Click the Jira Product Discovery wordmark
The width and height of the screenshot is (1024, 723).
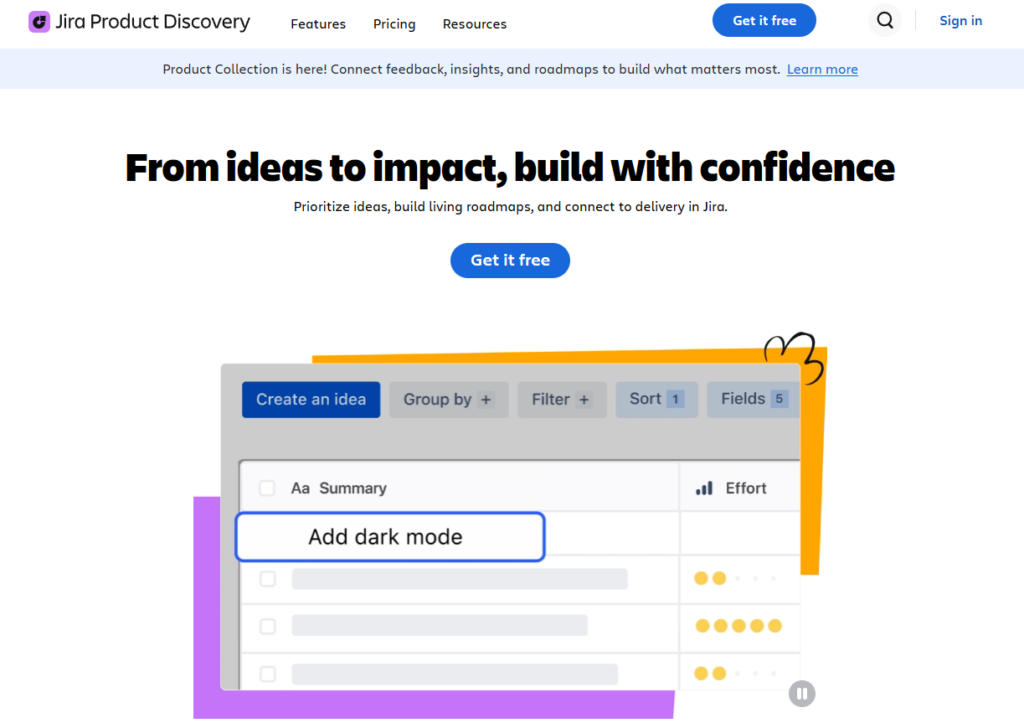coord(153,22)
